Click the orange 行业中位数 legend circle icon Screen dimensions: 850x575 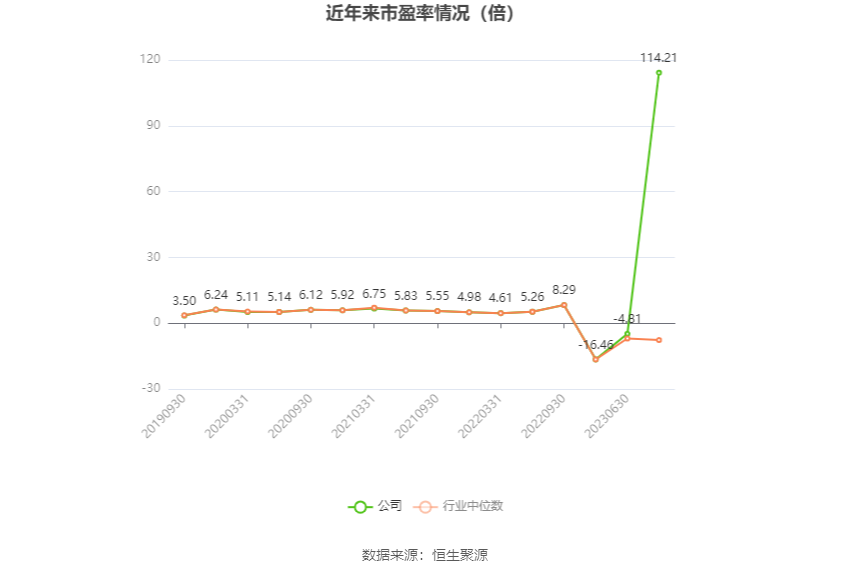click(425, 507)
